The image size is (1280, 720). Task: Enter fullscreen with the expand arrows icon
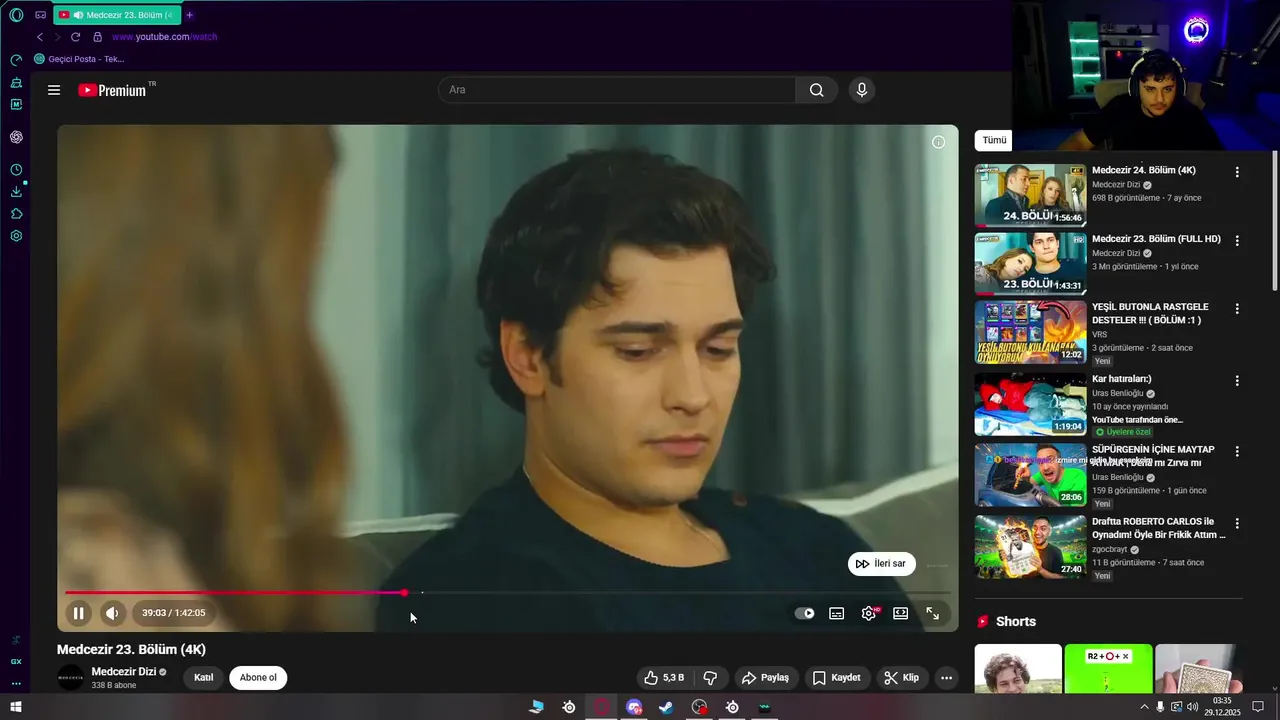coord(933,613)
